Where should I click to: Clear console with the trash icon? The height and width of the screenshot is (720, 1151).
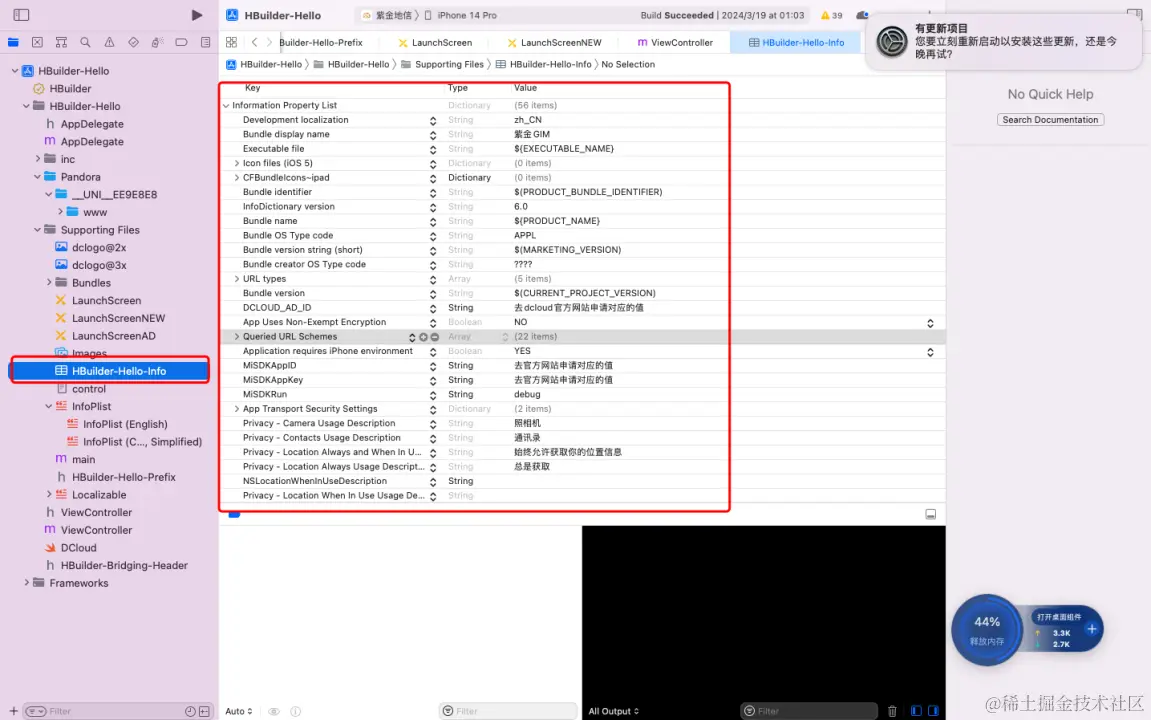[x=892, y=711]
